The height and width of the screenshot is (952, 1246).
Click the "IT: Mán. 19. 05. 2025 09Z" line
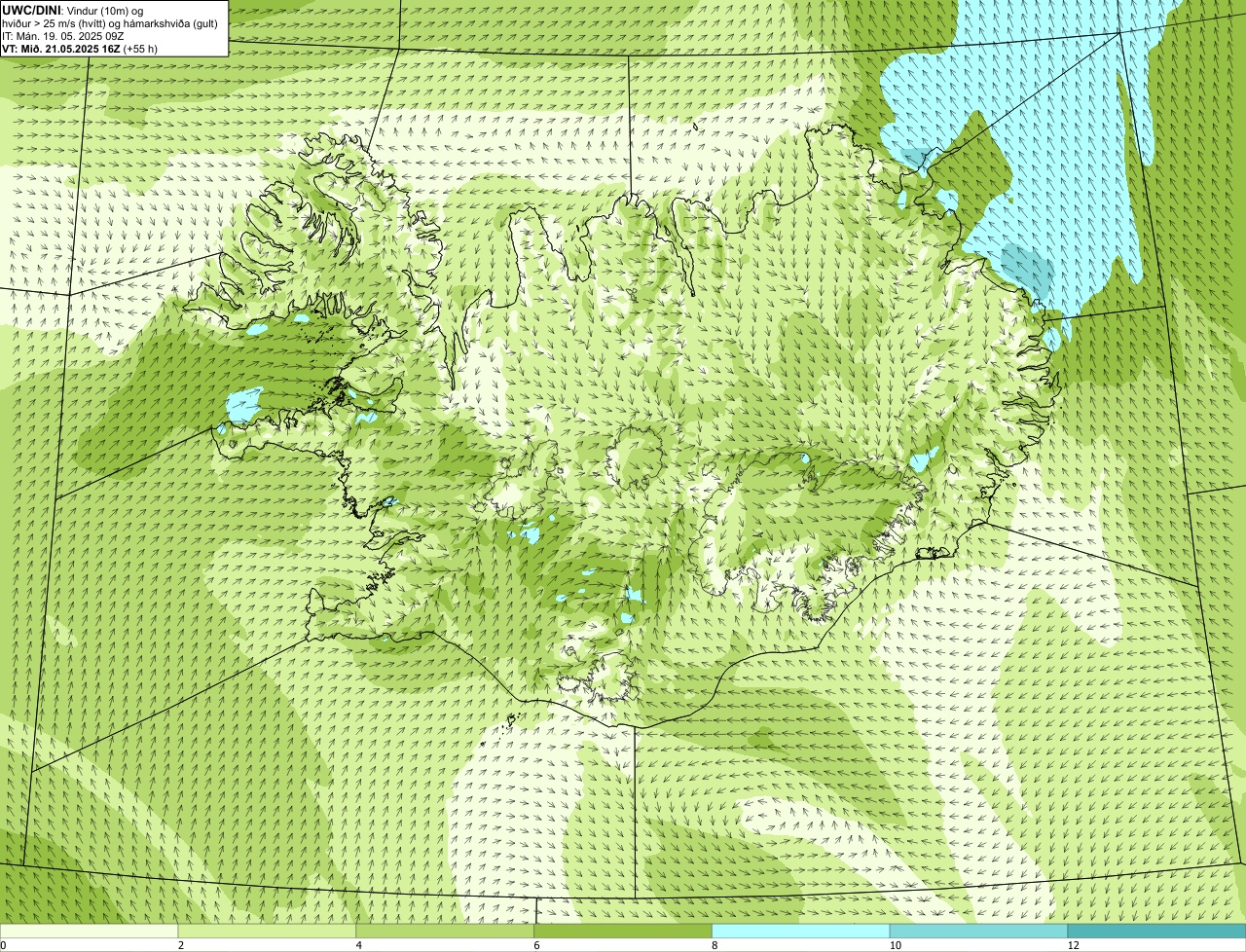coord(63,35)
